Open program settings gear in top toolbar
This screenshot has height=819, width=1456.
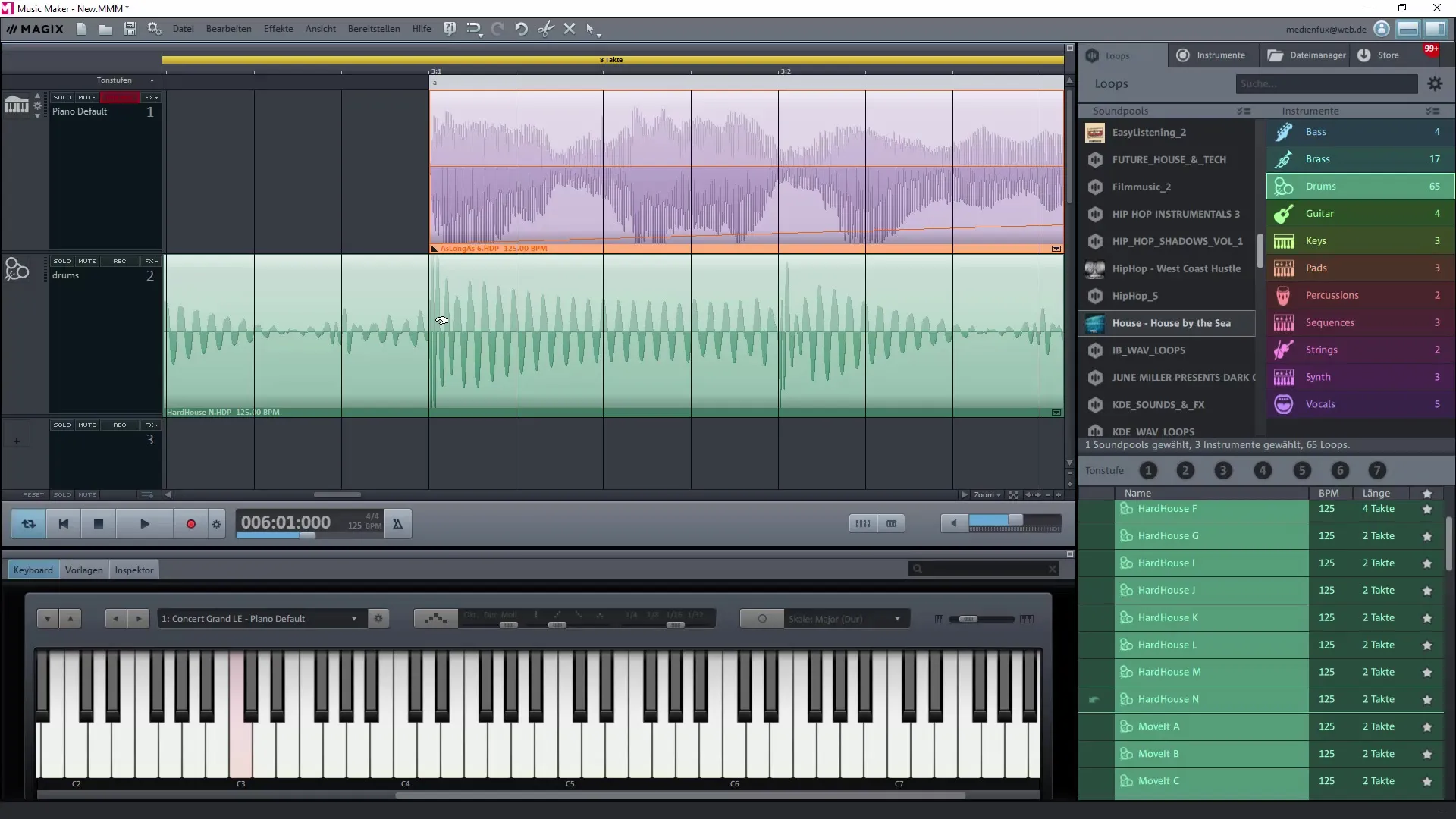[154, 29]
